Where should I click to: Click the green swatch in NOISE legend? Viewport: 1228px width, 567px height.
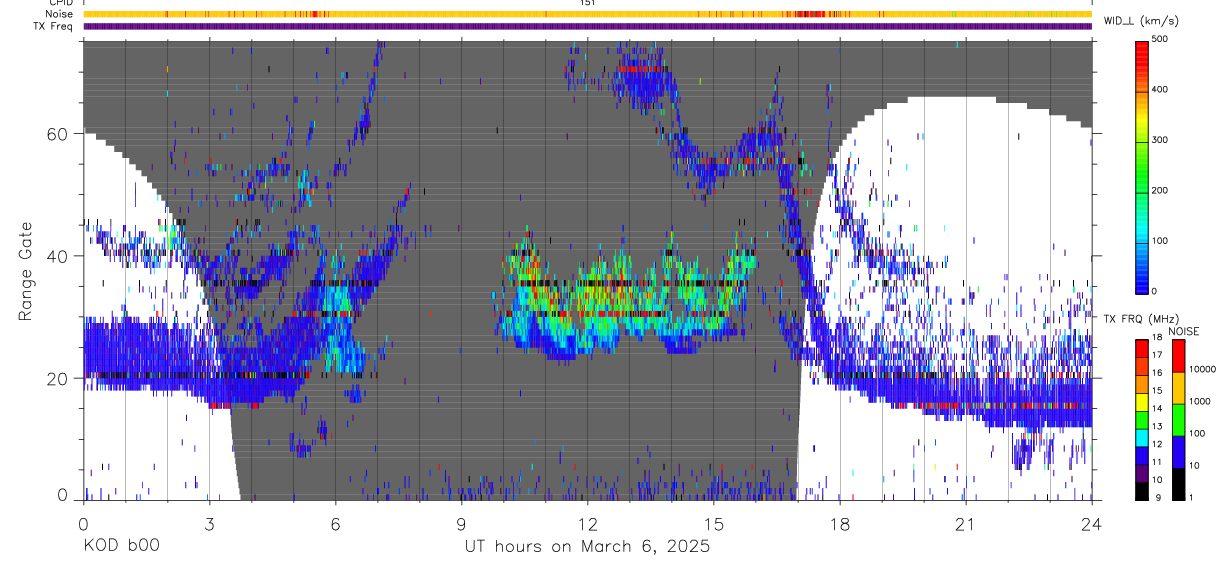(x=1179, y=420)
